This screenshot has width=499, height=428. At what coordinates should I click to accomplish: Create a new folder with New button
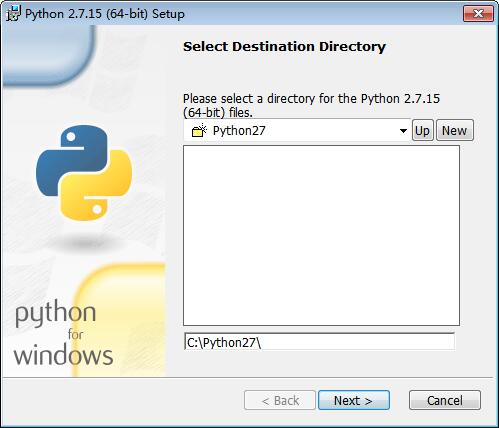pos(454,130)
